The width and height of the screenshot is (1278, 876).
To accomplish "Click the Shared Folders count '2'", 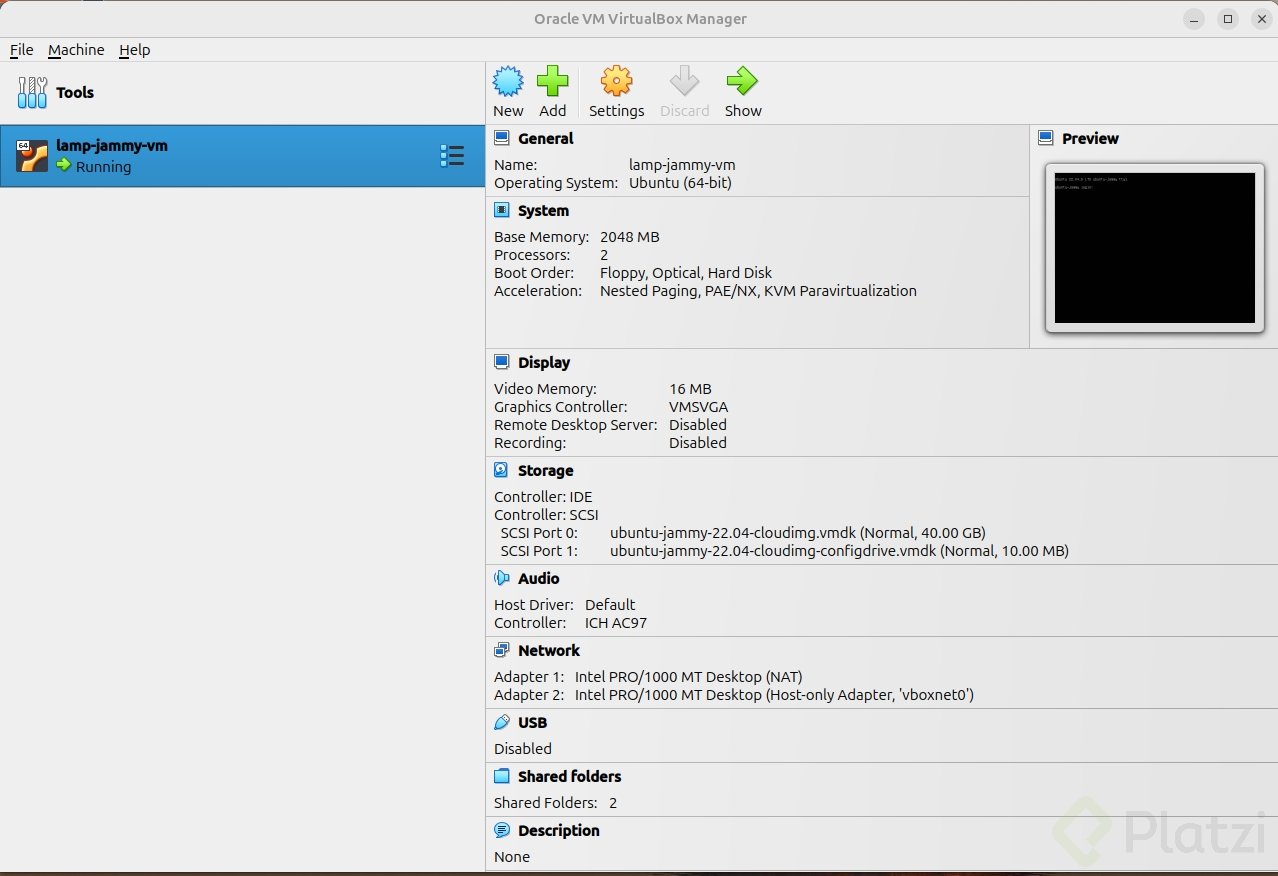I will pyautogui.click(x=613, y=803).
